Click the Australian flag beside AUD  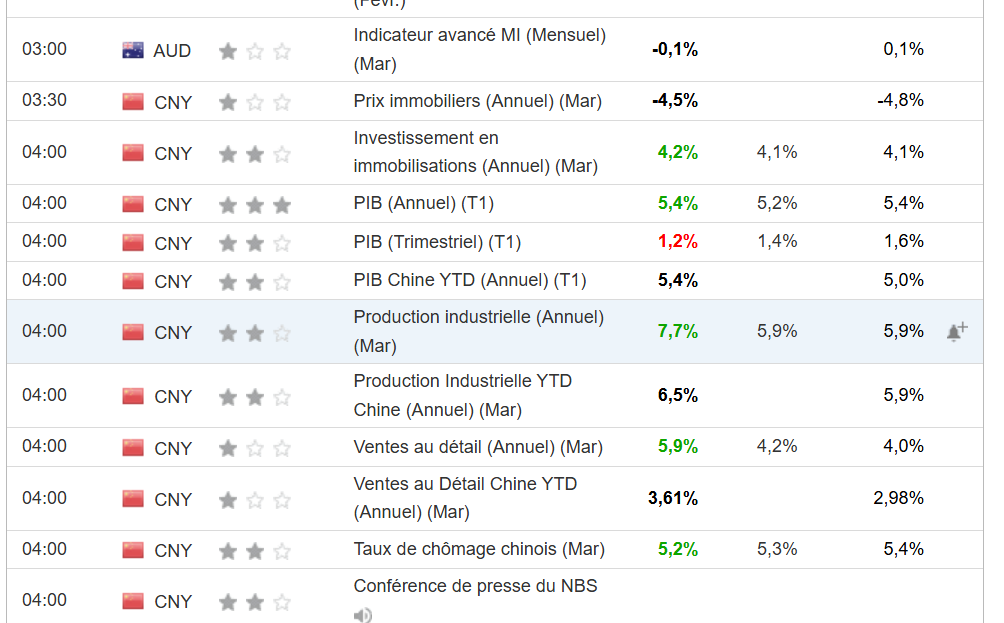(133, 50)
